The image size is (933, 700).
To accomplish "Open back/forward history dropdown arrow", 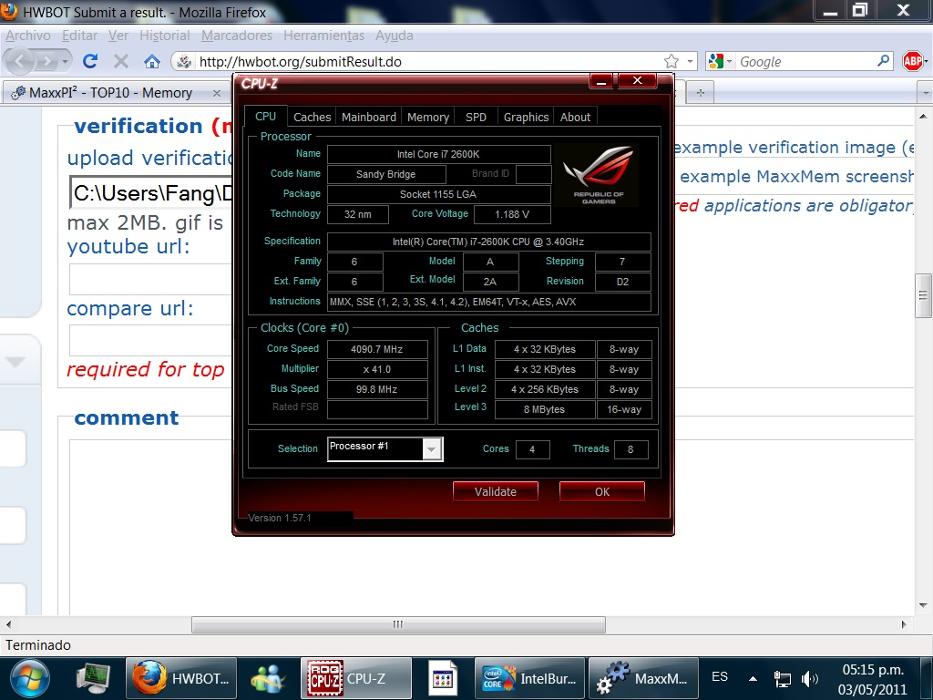I will pyautogui.click(x=65, y=61).
